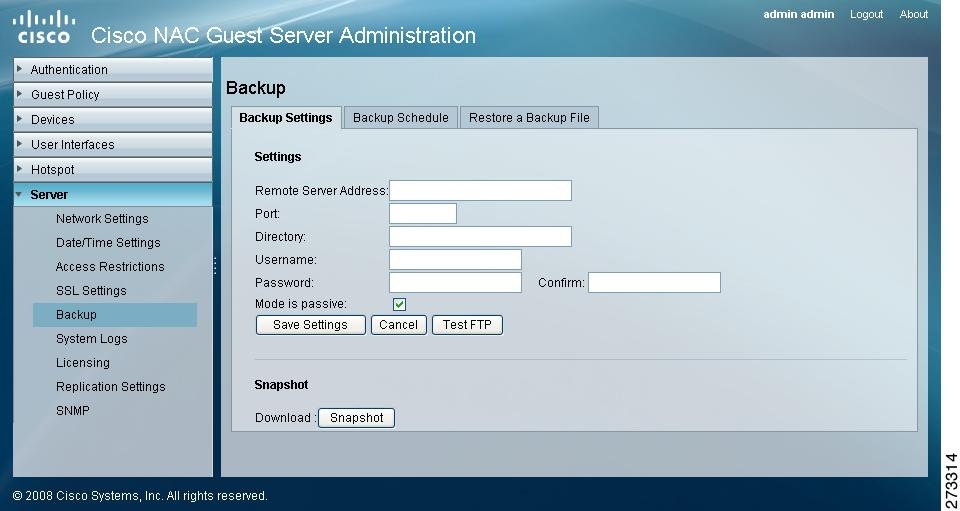Go to SSL Settings in sidebar
This screenshot has height=511, width=960.
click(91, 291)
